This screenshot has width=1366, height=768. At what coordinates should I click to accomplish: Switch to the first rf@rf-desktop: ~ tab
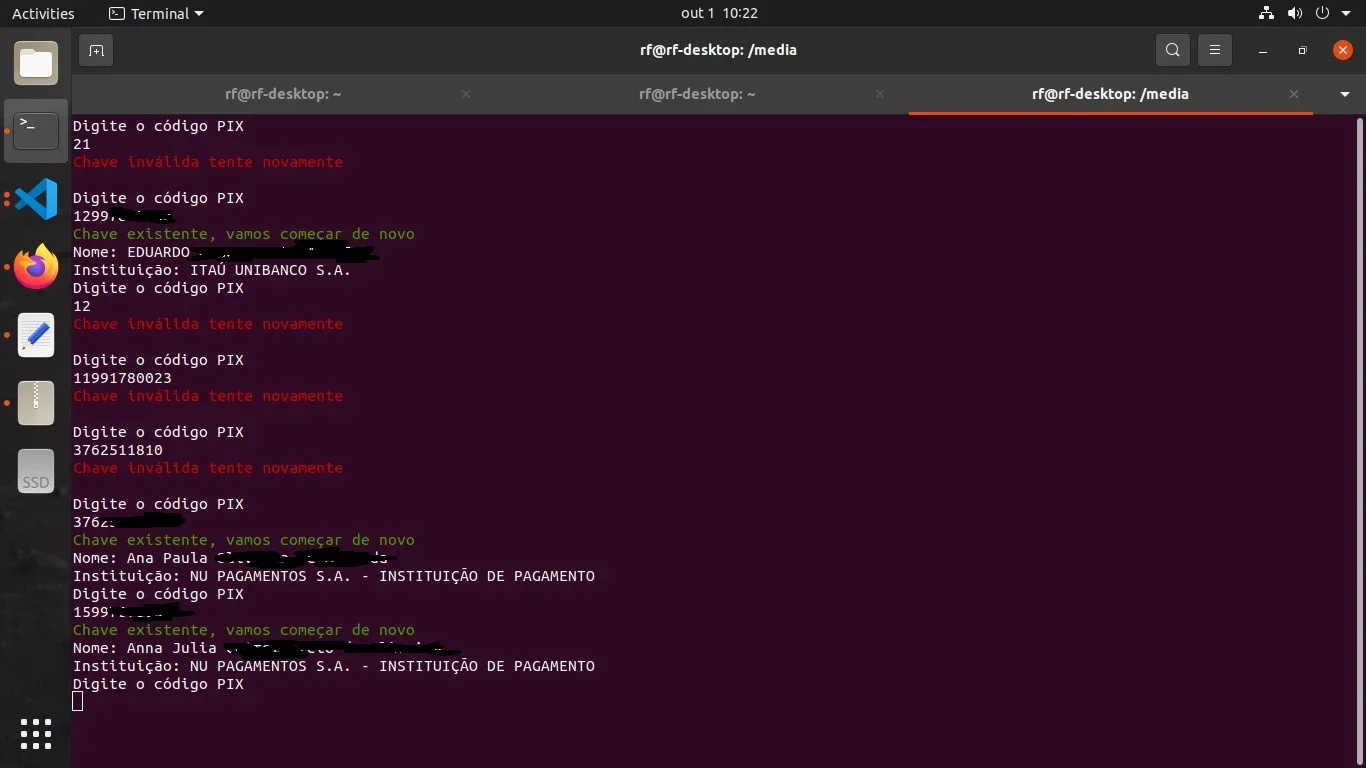pos(283,94)
